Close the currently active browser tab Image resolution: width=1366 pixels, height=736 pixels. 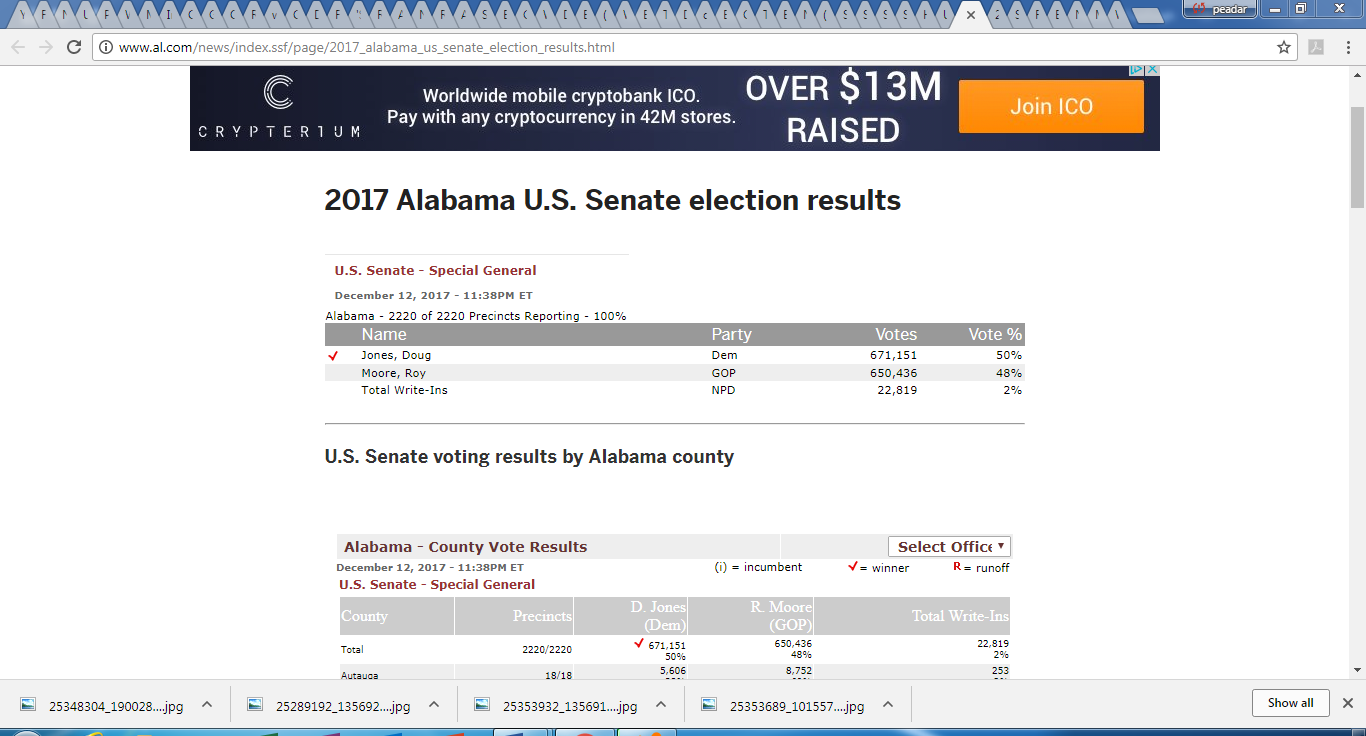click(970, 15)
